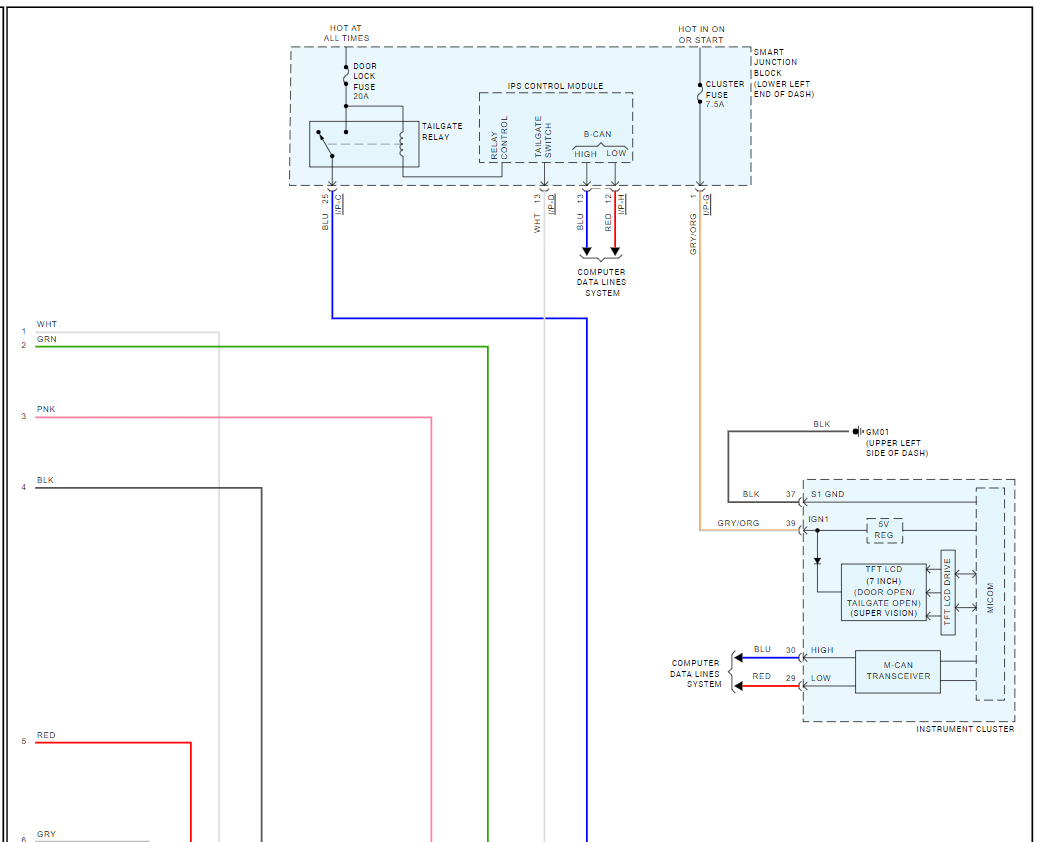Viewport: 1046px width, 842px height.
Task: Click the M-CAN Transceiver block
Action: pos(898,671)
